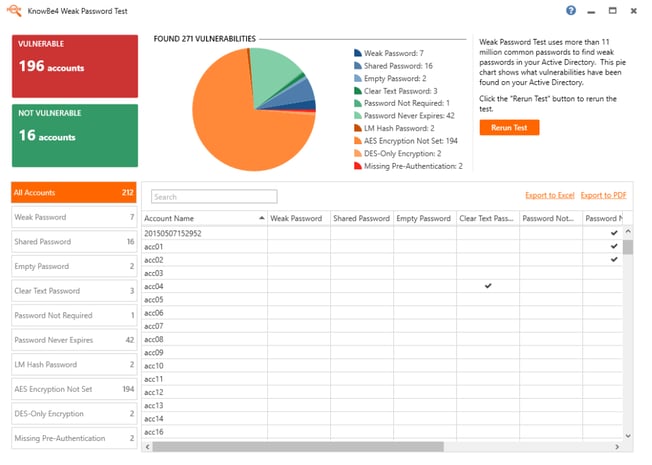The height and width of the screenshot is (465, 652).
Task: Click the Vulnerable 196 accounts tile
Action: (x=76, y=67)
